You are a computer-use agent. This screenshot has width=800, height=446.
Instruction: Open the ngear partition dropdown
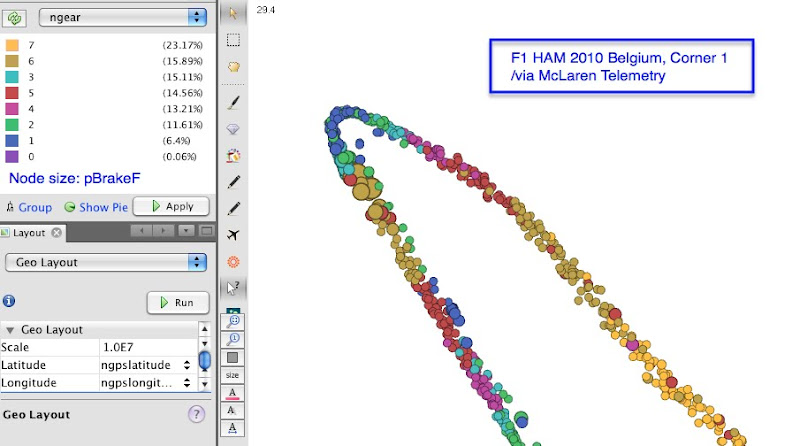[x=122, y=17]
